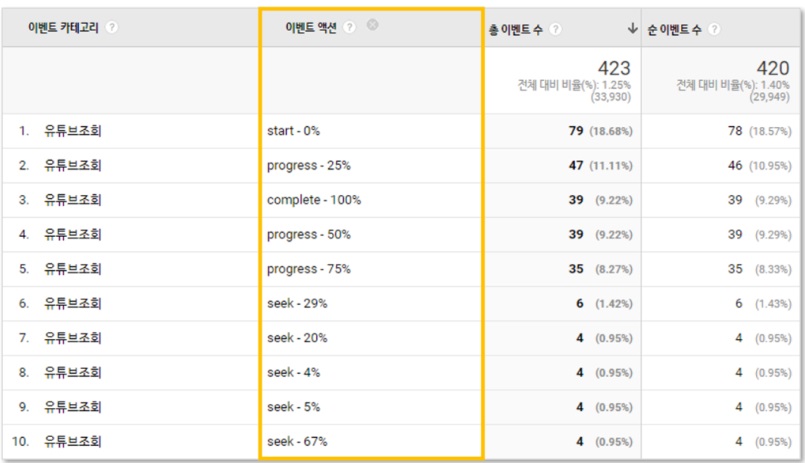
Task: Open help icon beside 순 이벤트 수 header
Action: tap(714, 29)
